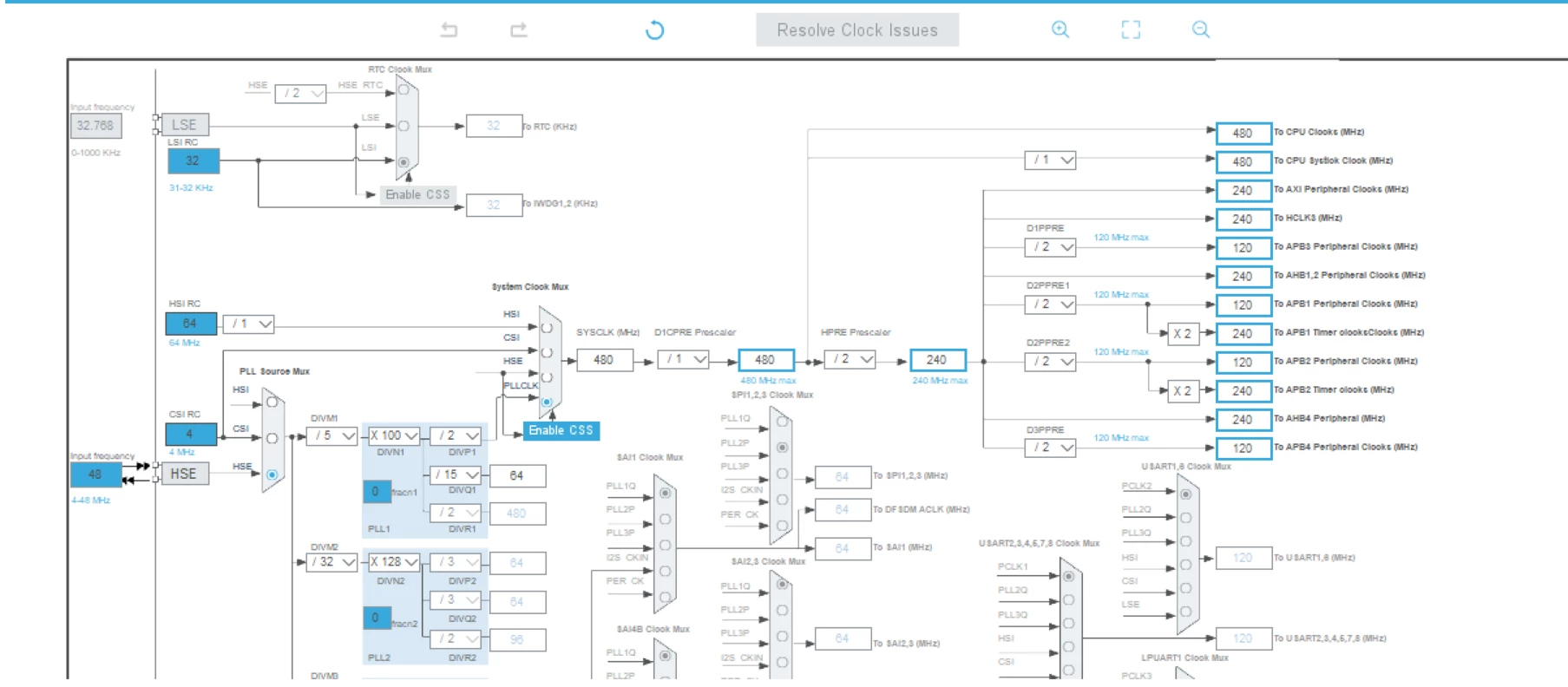Open the DIVM1 /5 divider dropdown

(x=332, y=435)
